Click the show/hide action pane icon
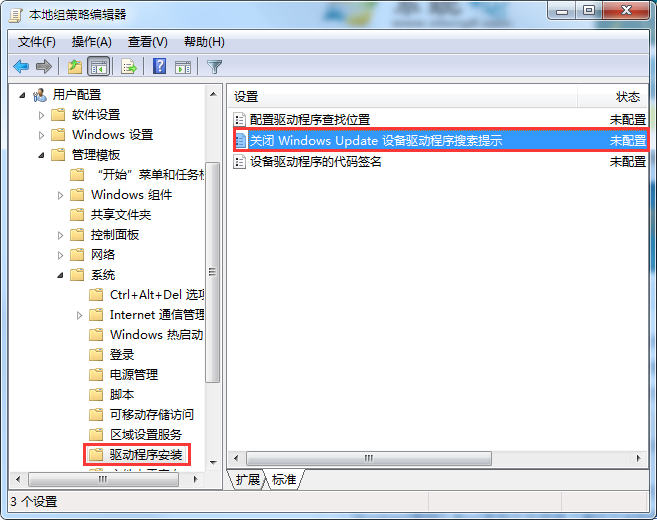The image size is (657, 520). click(x=183, y=67)
